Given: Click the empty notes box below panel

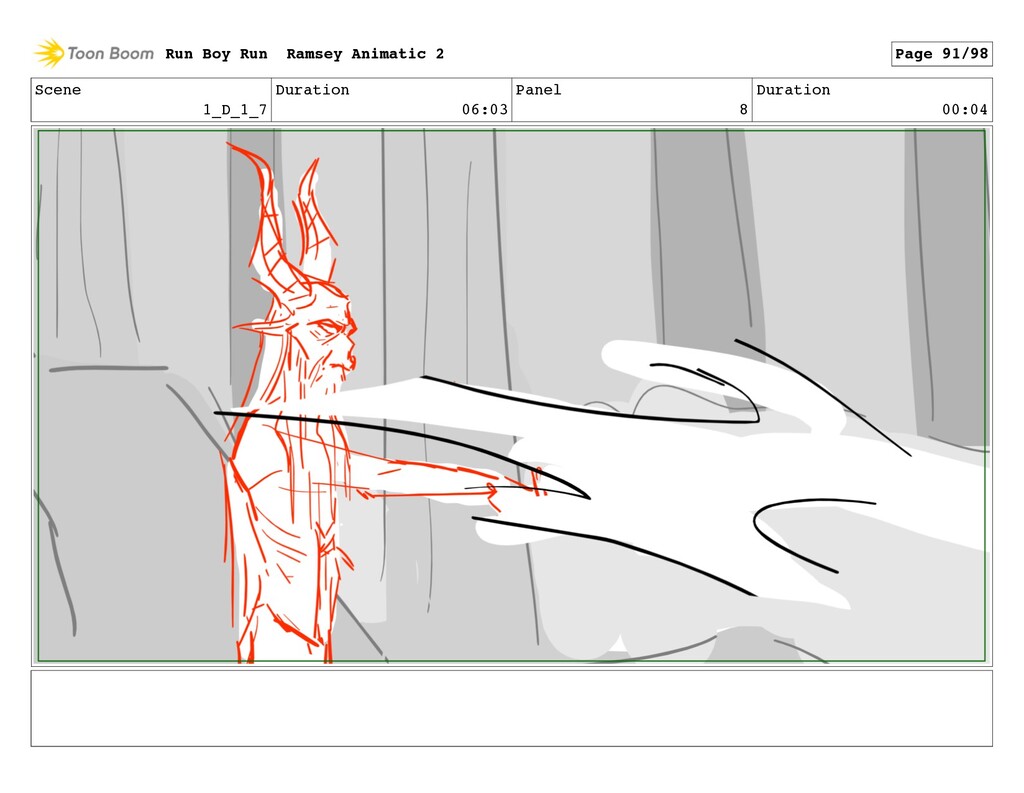Looking at the screenshot, I should 511,708.
